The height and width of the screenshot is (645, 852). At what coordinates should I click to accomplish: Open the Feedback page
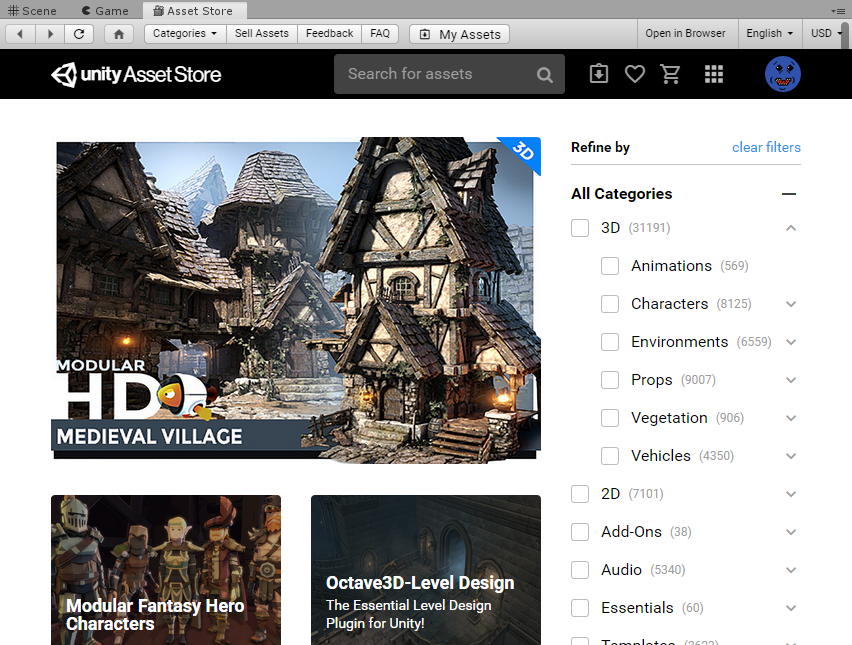click(x=329, y=34)
